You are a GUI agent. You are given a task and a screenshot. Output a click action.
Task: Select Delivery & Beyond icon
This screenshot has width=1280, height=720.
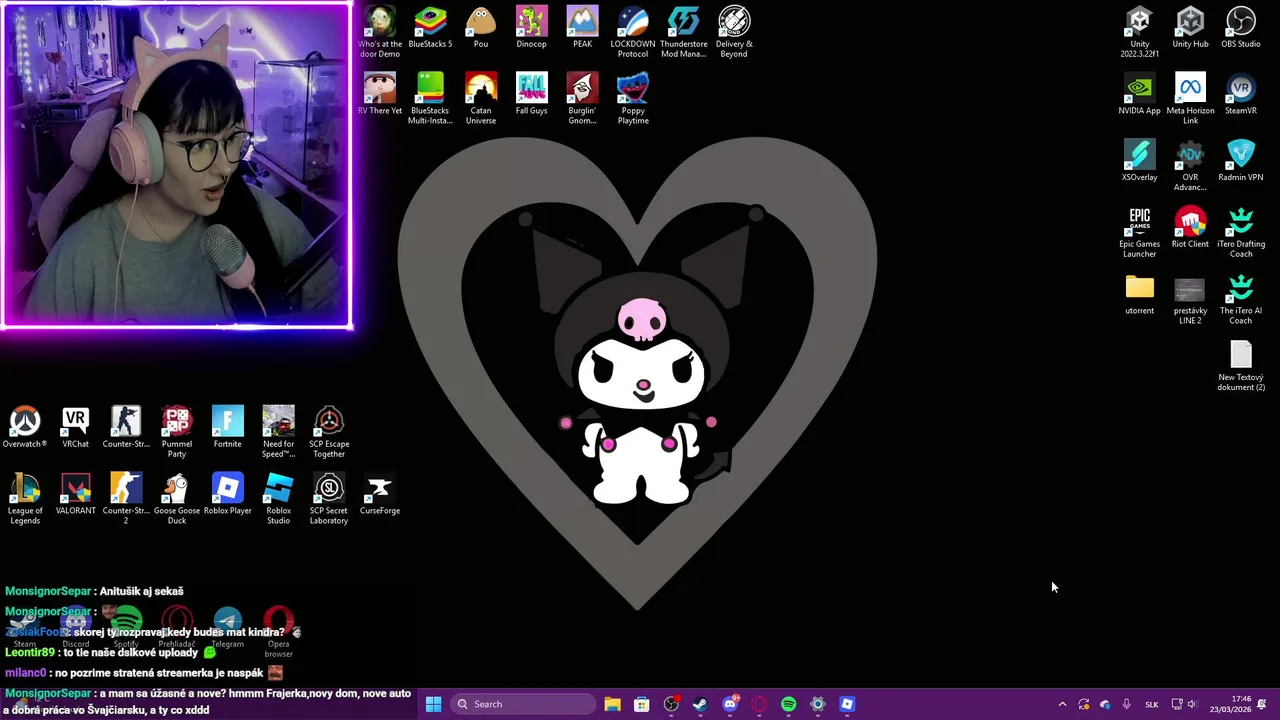[x=734, y=31]
